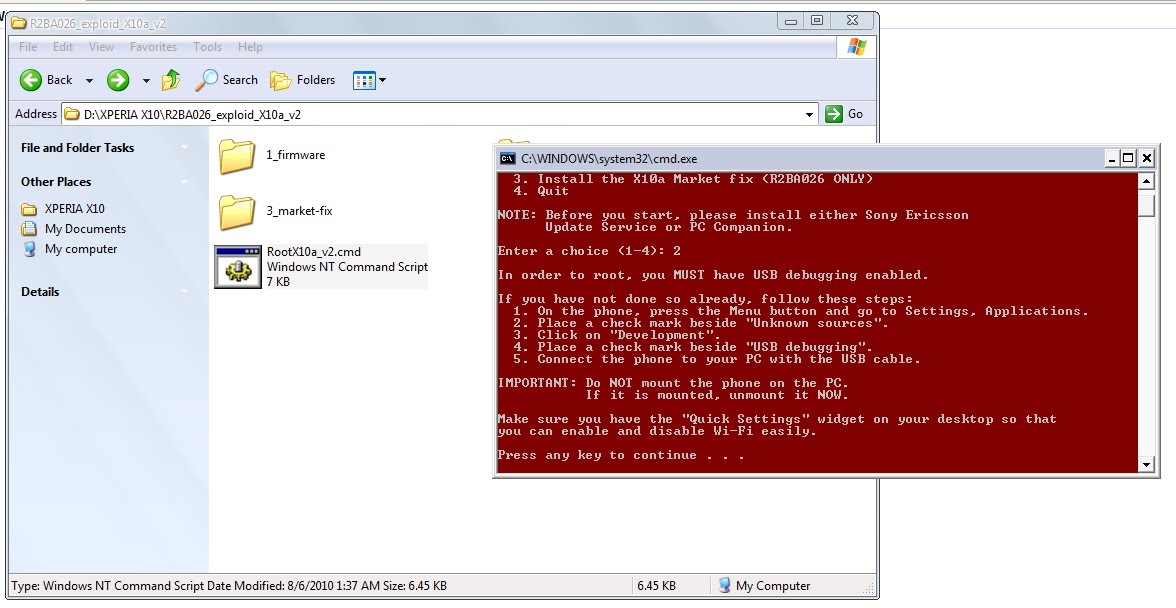Screen dimensions: 1176x608
Task: Click the status bar file type description
Action: point(229,586)
